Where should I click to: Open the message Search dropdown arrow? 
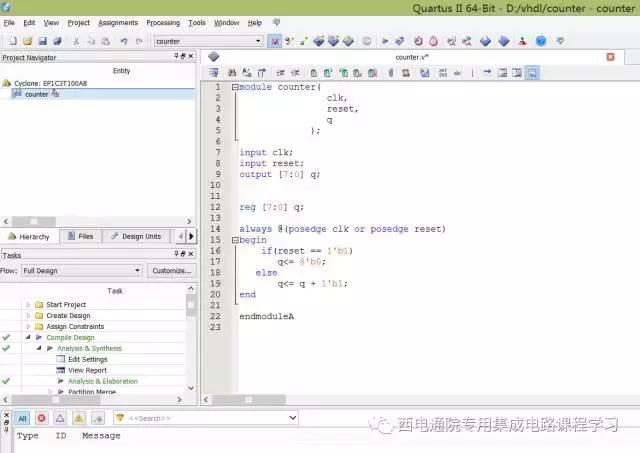(292, 418)
